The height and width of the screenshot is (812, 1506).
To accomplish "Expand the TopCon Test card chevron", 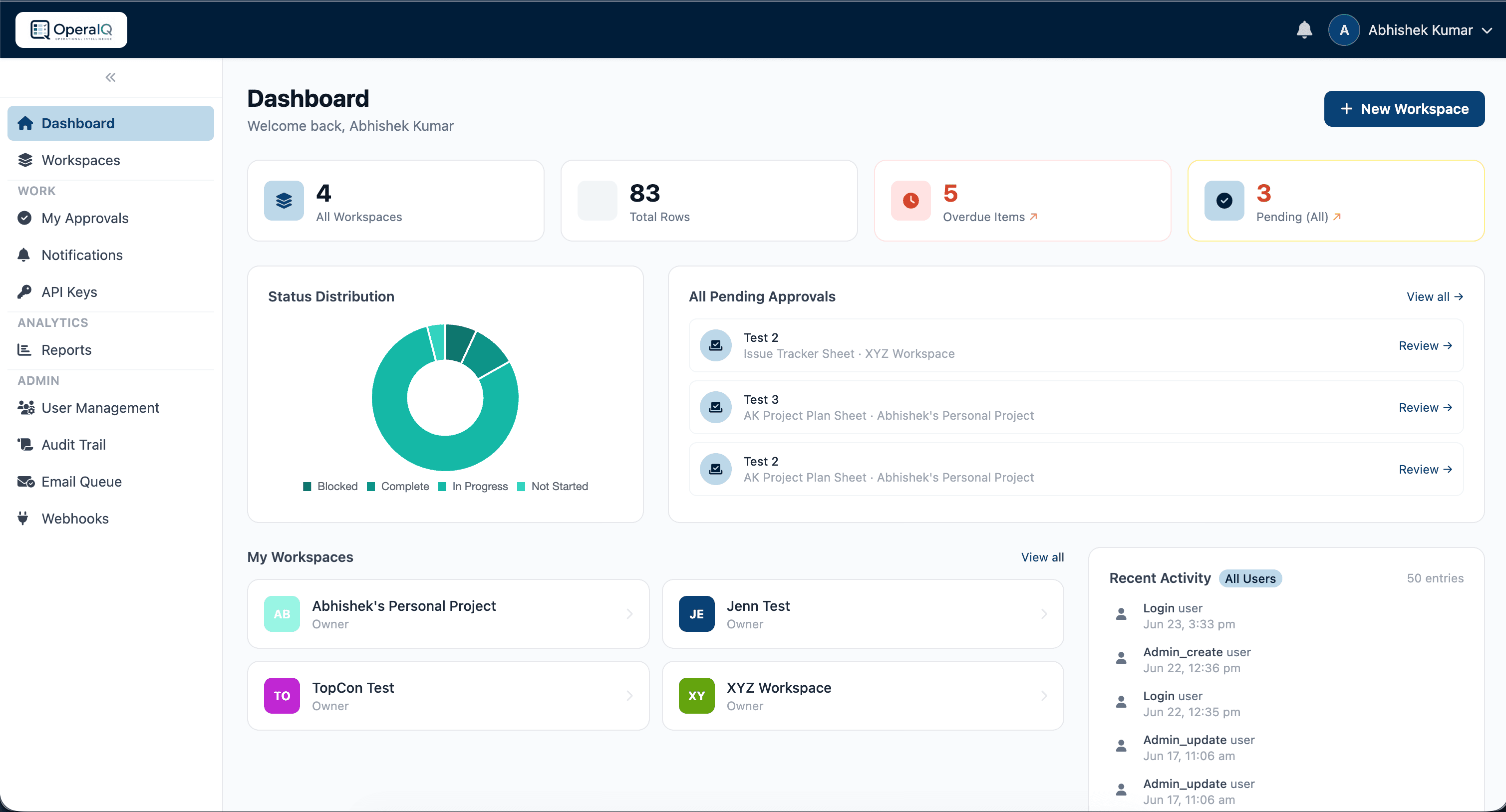I will coord(629,696).
